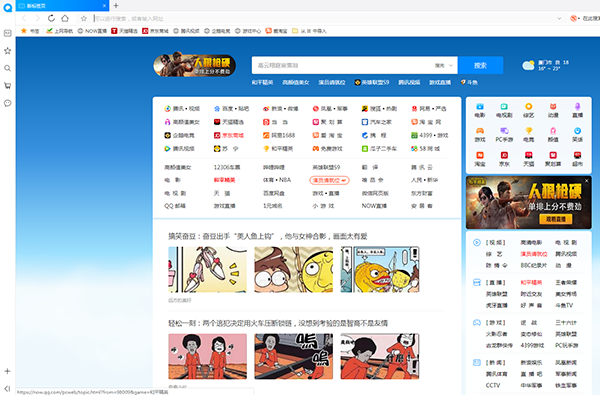The width and height of the screenshot is (600, 395).
Task: Open 直播 microphone icon in right panel
Action: [x=577, y=110]
